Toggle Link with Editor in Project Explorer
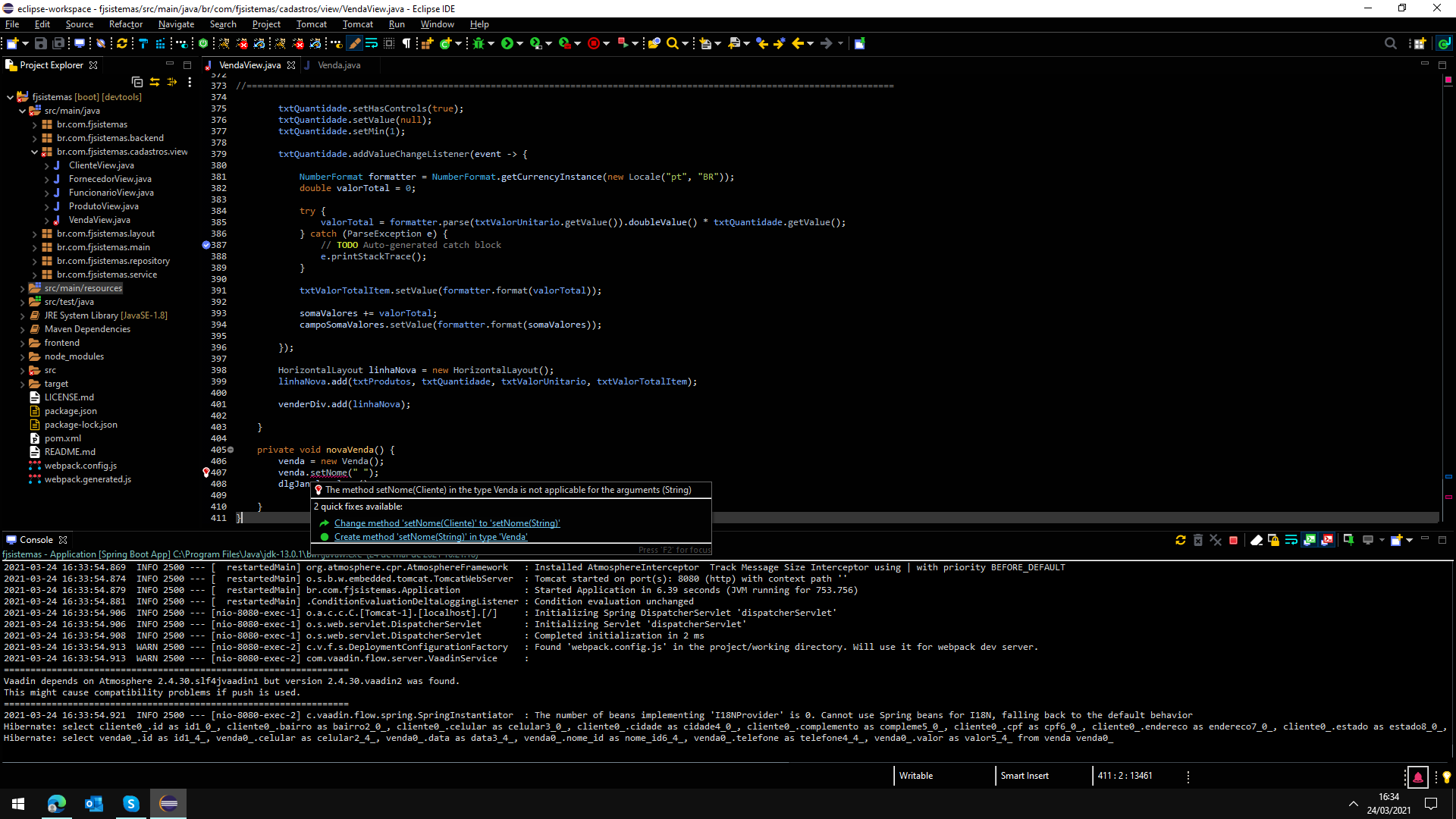 click(x=155, y=82)
